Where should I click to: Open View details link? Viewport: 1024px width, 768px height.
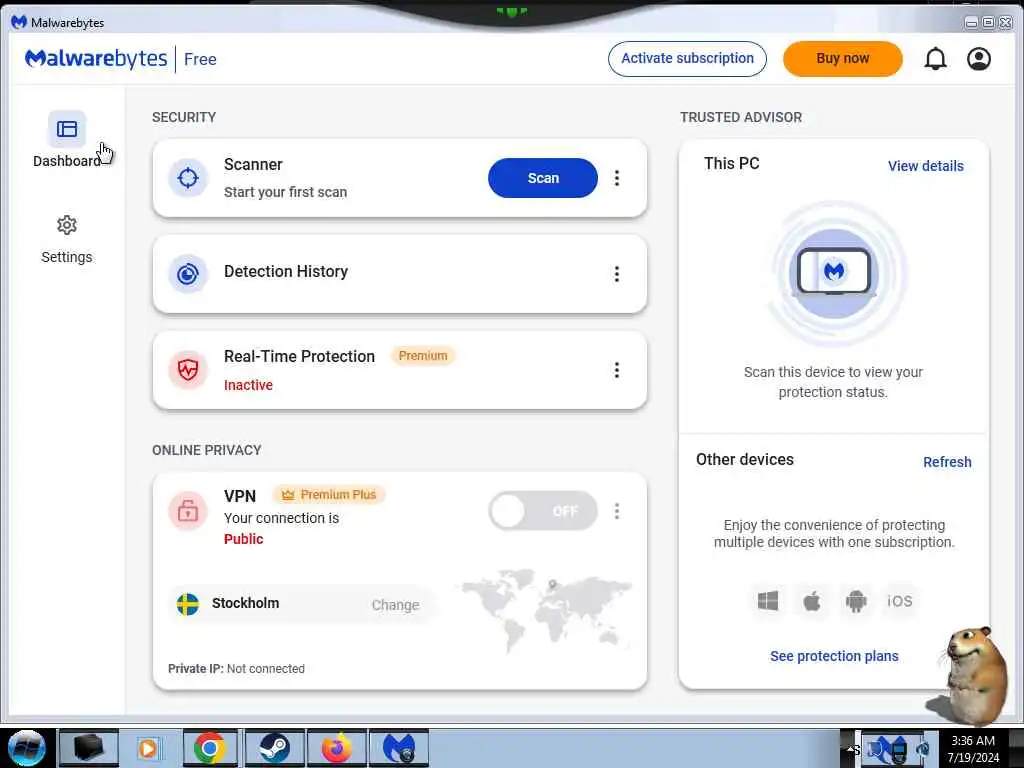[925, 166]
